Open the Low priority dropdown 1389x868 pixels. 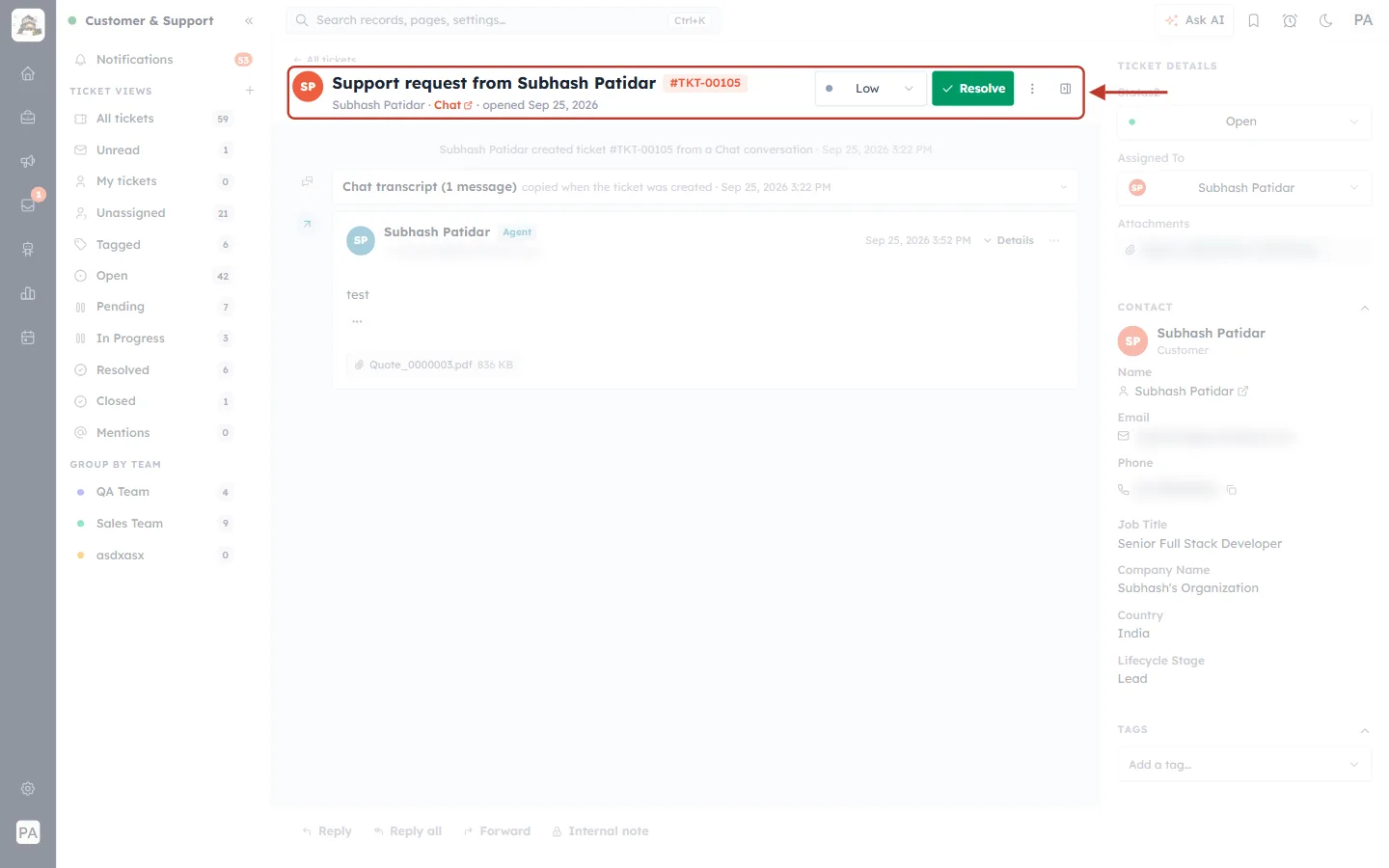pos(871,89)
